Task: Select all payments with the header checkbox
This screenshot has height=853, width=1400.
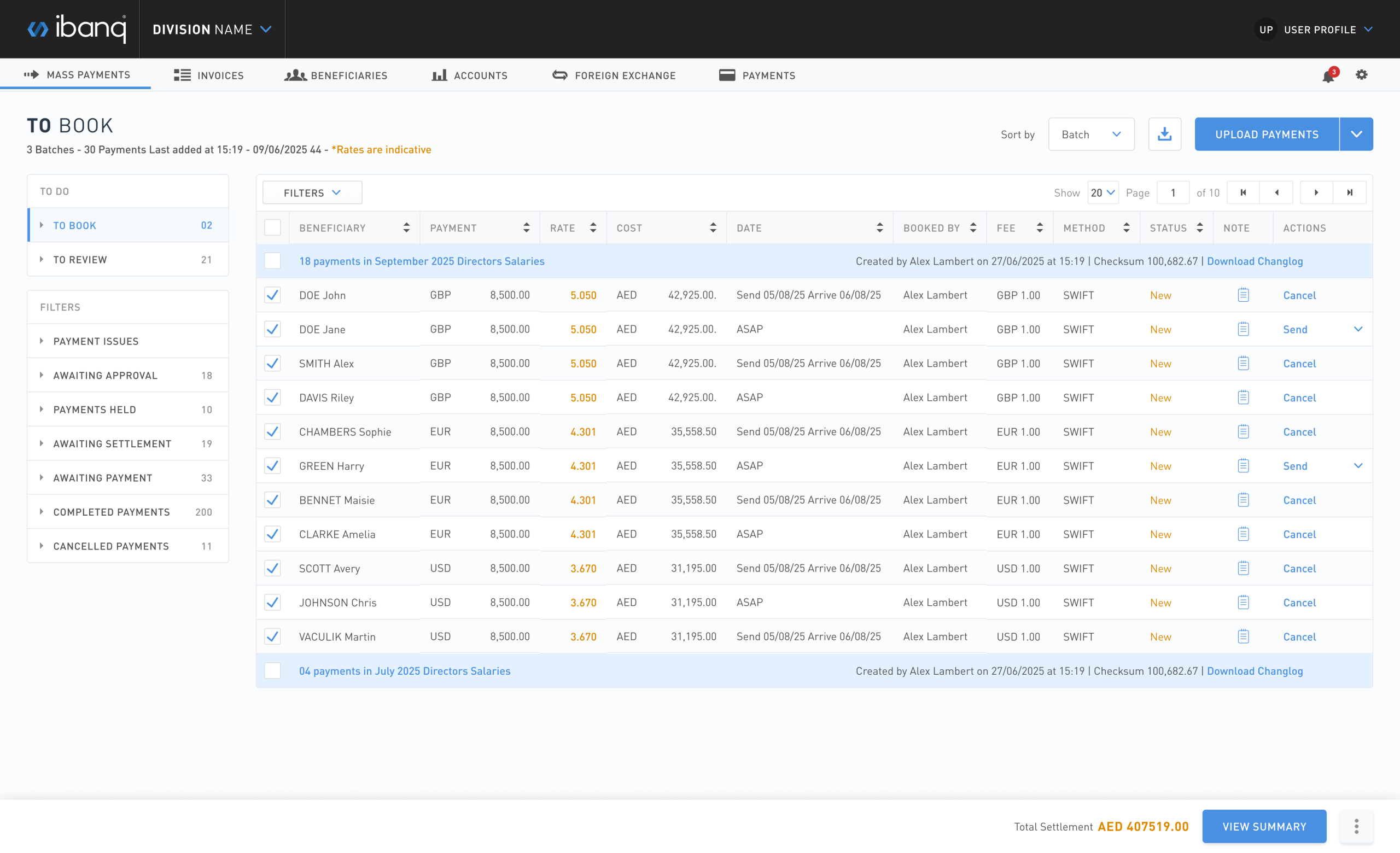Action: click(x=273, y=226)
